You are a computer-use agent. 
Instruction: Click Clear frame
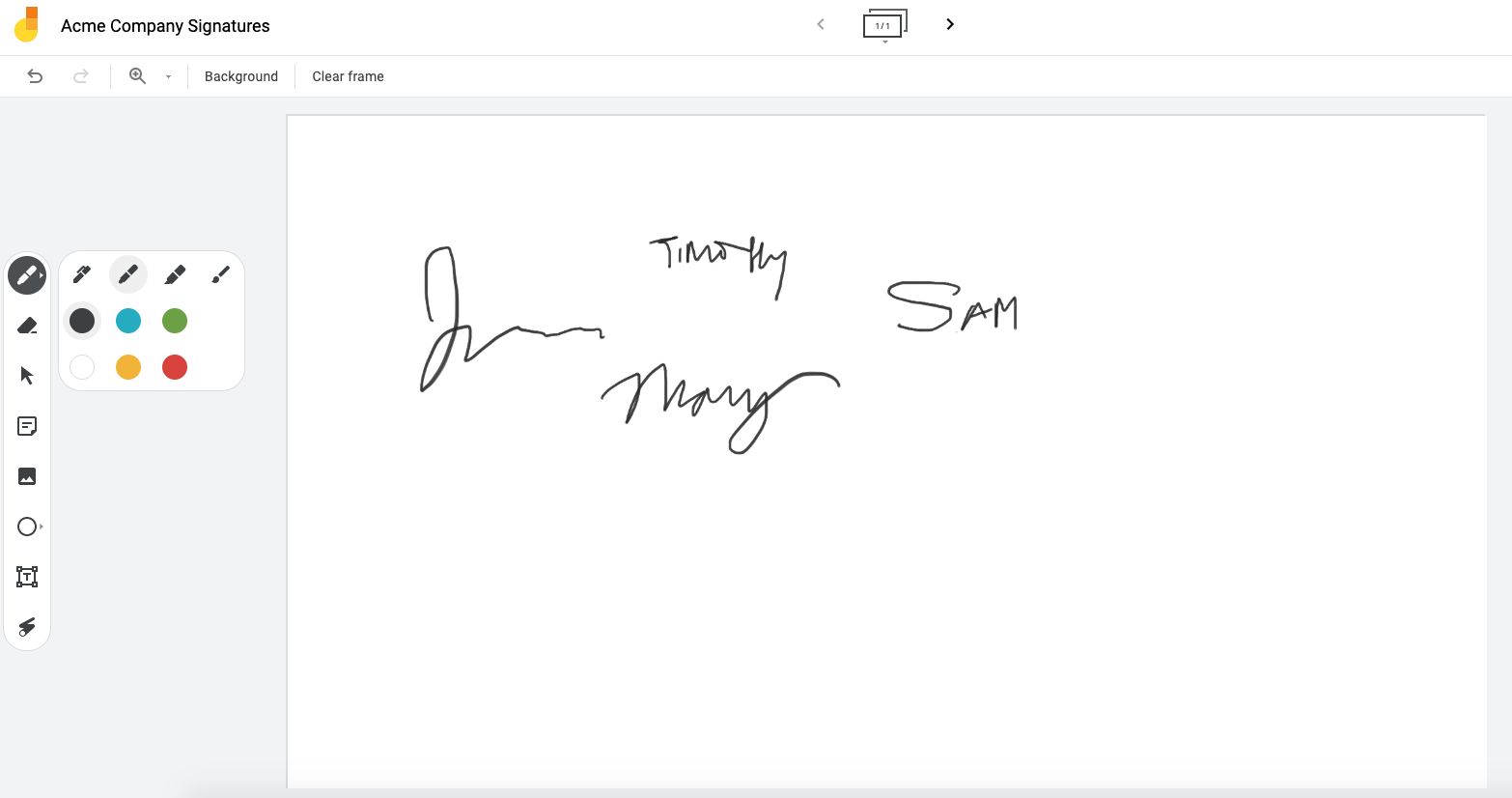[x=348, y=76]
